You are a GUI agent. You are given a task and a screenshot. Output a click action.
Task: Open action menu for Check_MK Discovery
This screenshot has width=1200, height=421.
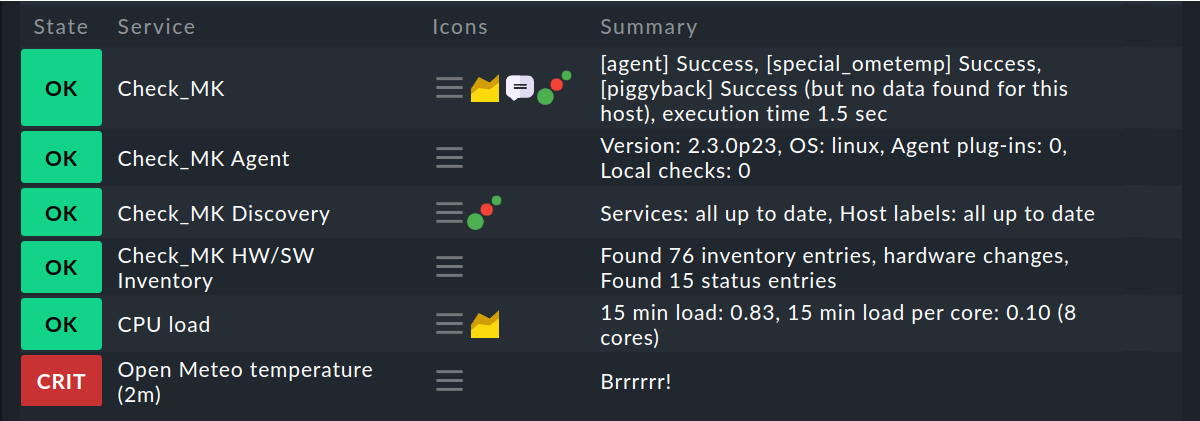(x=449, y=213)
